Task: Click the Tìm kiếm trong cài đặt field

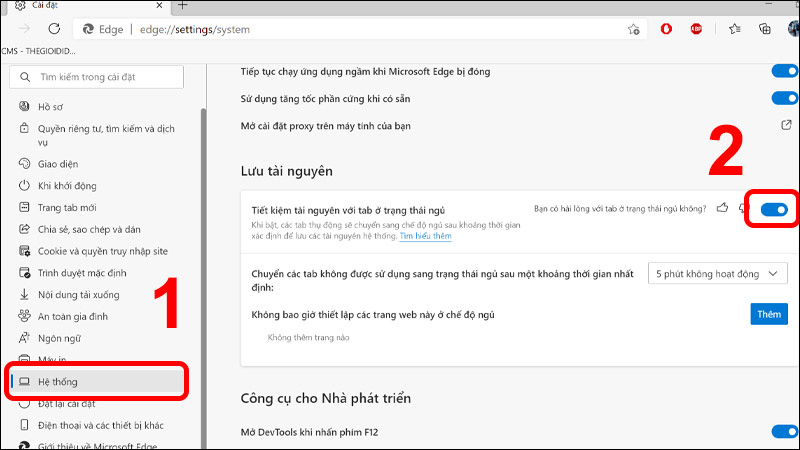Action: [96, 77]
